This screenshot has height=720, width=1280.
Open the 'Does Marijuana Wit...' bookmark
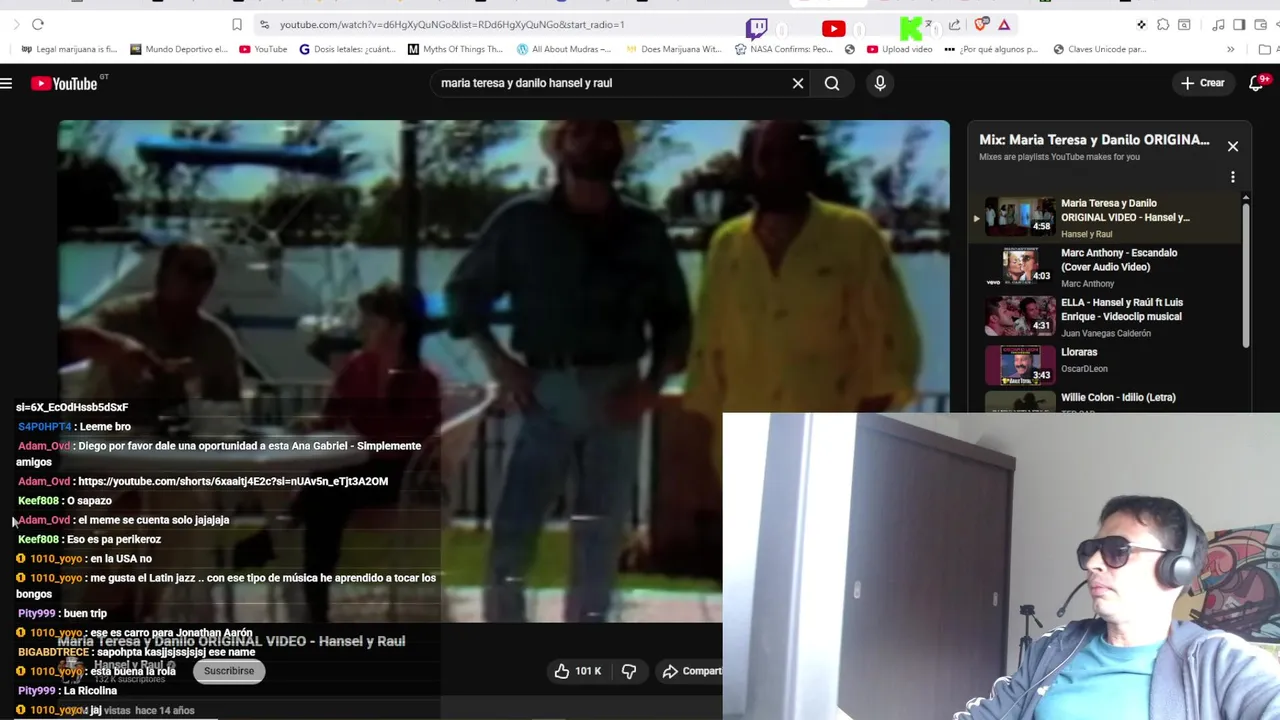tap(674, 49)
